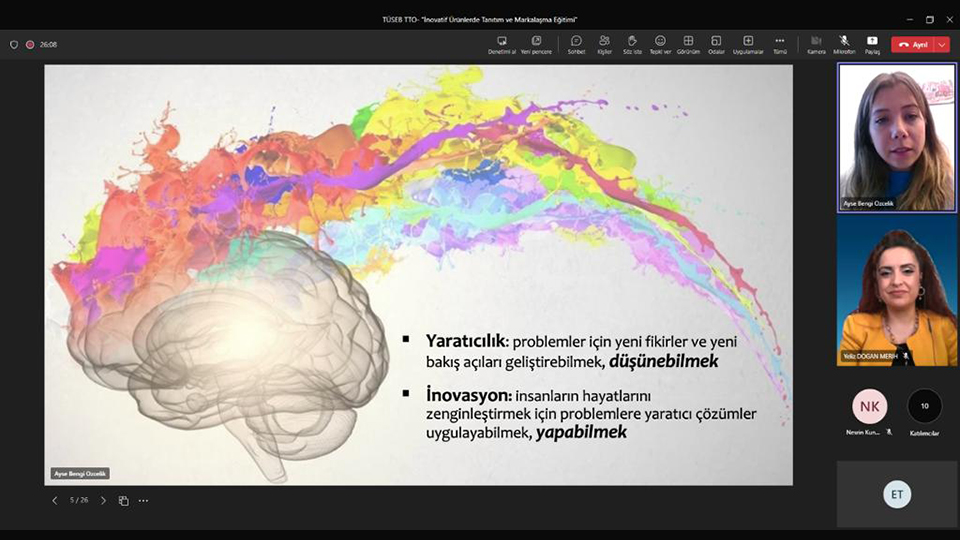
Task: Open Uygulamalar apps menu
Action: tap(748, 44)
